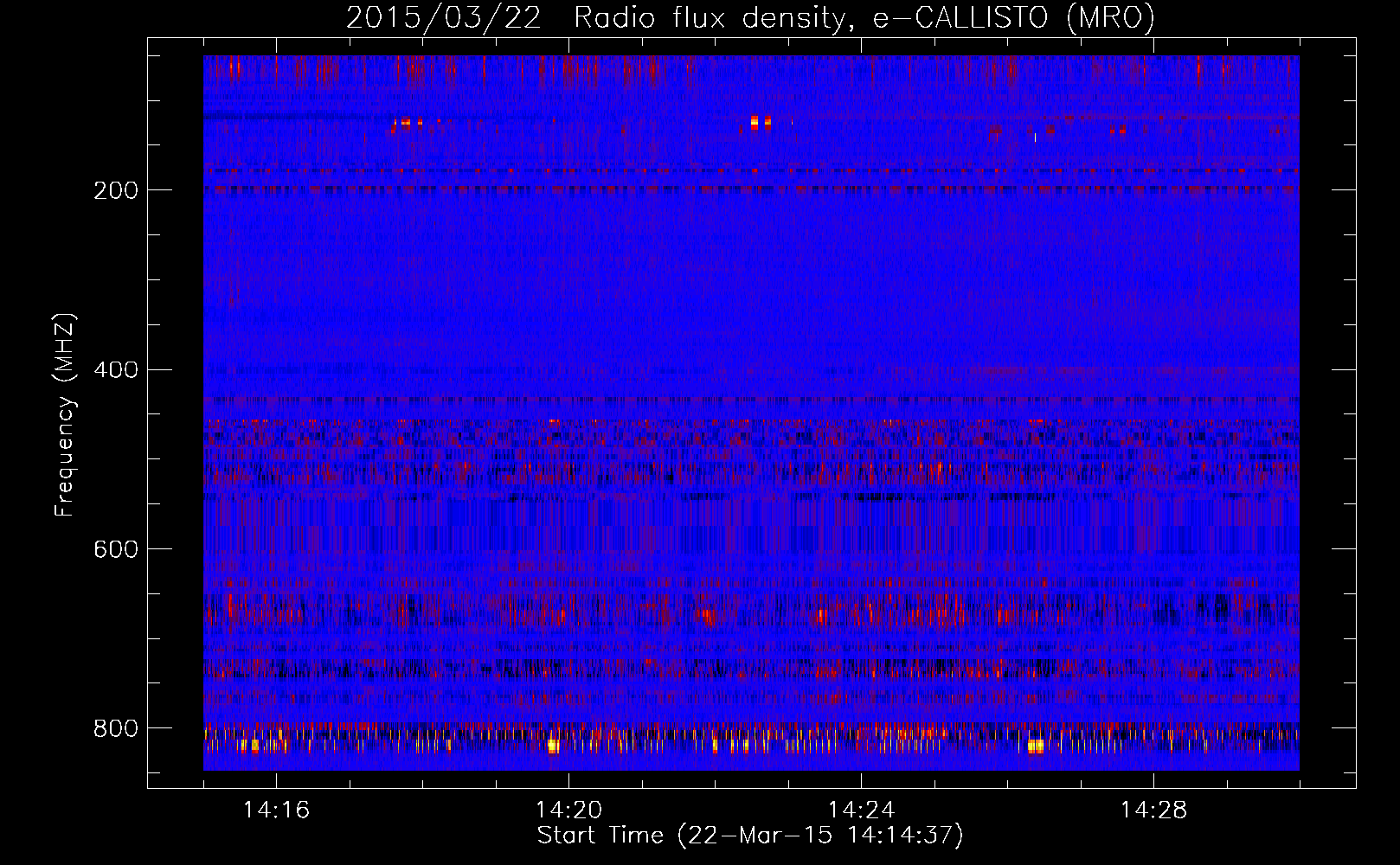Select the 200 frequency tick label

pos(116,190)
